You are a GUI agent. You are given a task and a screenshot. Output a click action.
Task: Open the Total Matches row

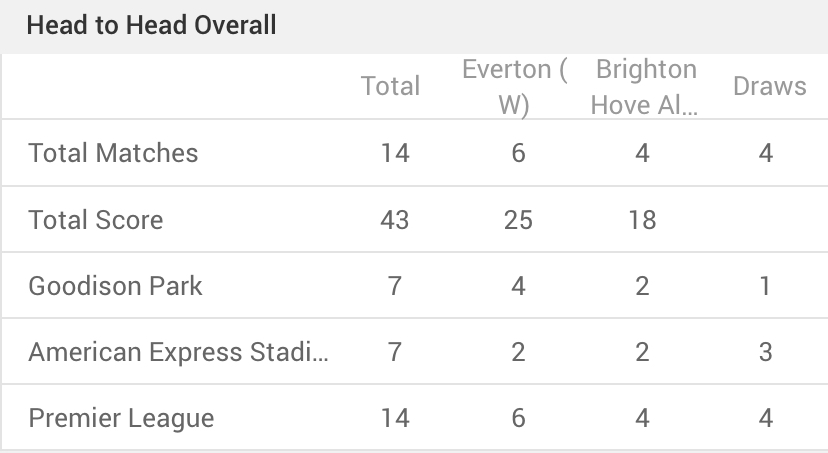coord(415,153)
